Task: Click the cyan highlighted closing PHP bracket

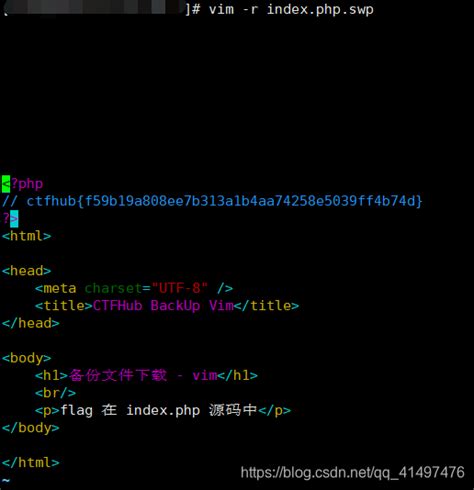Action: coord(14,219)
